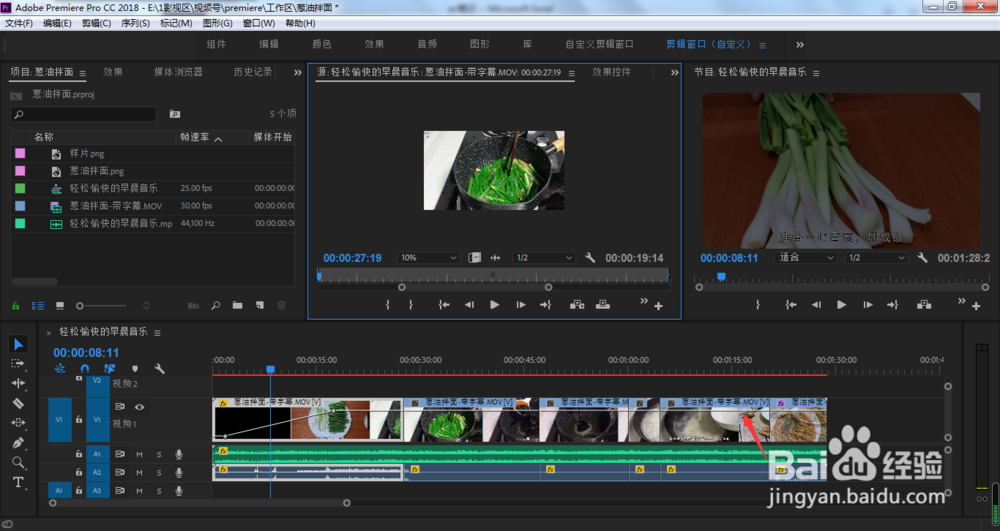Screen dimensions: 1000x531
Task: Open 项目: 葱油拌面 panel menu
Action: pos(82,73)
